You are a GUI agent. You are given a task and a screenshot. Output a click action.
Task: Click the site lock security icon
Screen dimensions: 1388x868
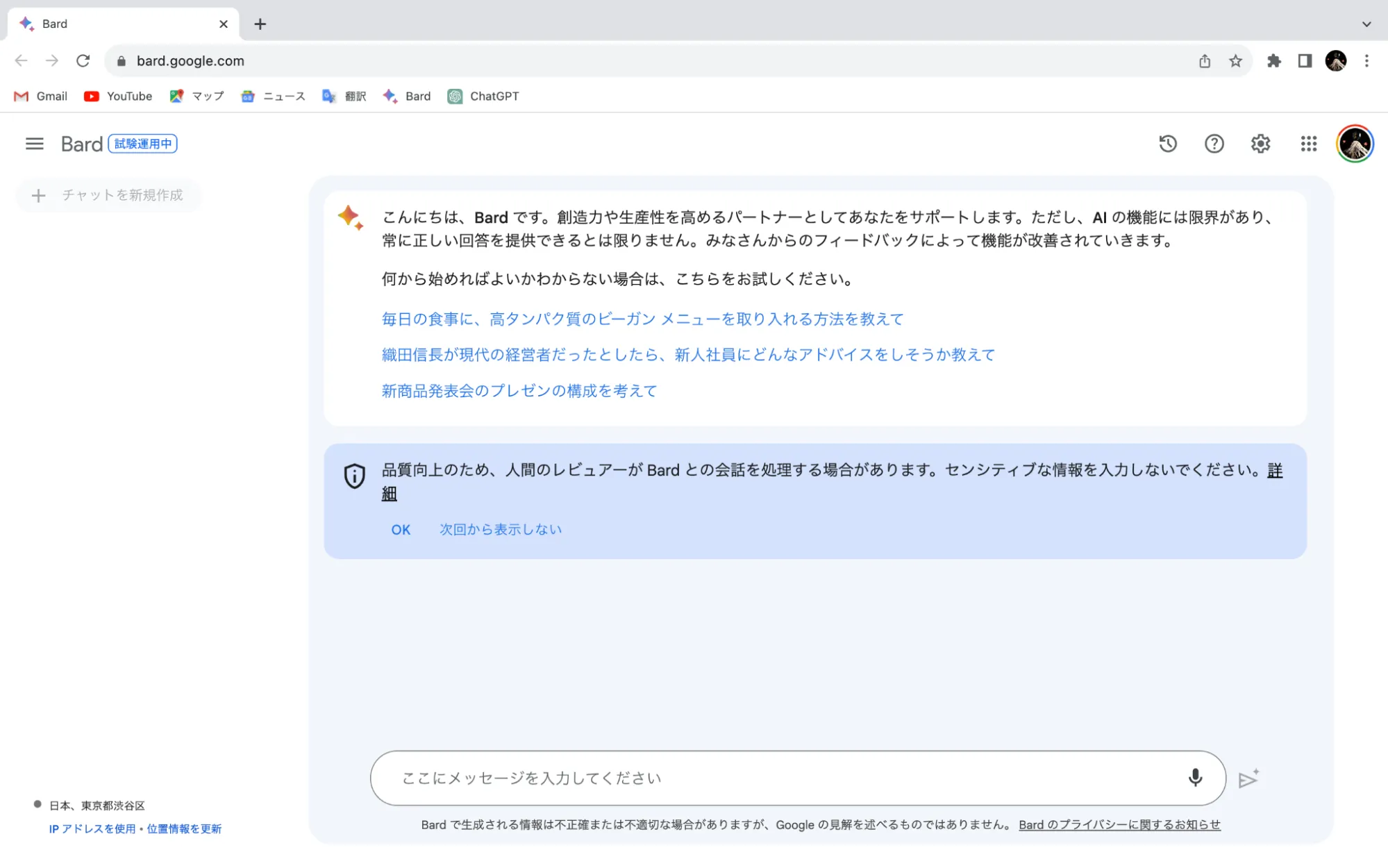tap(122, 61)
